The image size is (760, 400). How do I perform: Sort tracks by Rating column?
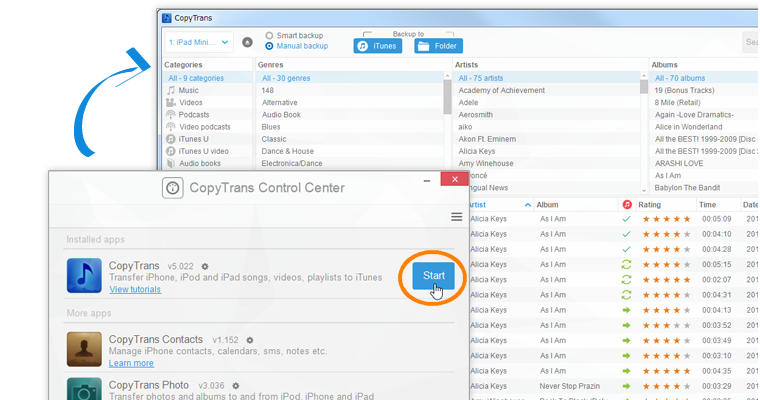tap(649, 205)
